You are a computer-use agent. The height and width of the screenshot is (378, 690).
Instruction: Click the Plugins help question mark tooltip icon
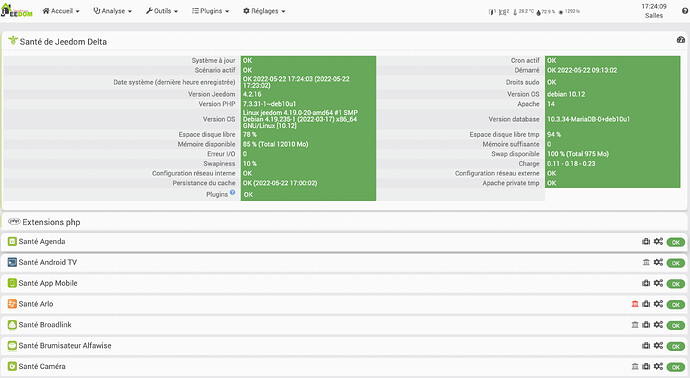click(232, 192)
